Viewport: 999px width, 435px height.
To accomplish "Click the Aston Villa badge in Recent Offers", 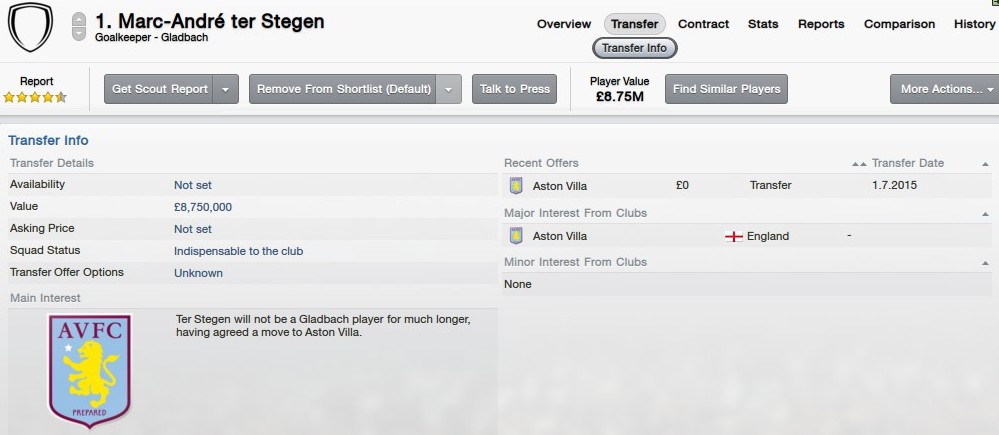I will point(516,186).
